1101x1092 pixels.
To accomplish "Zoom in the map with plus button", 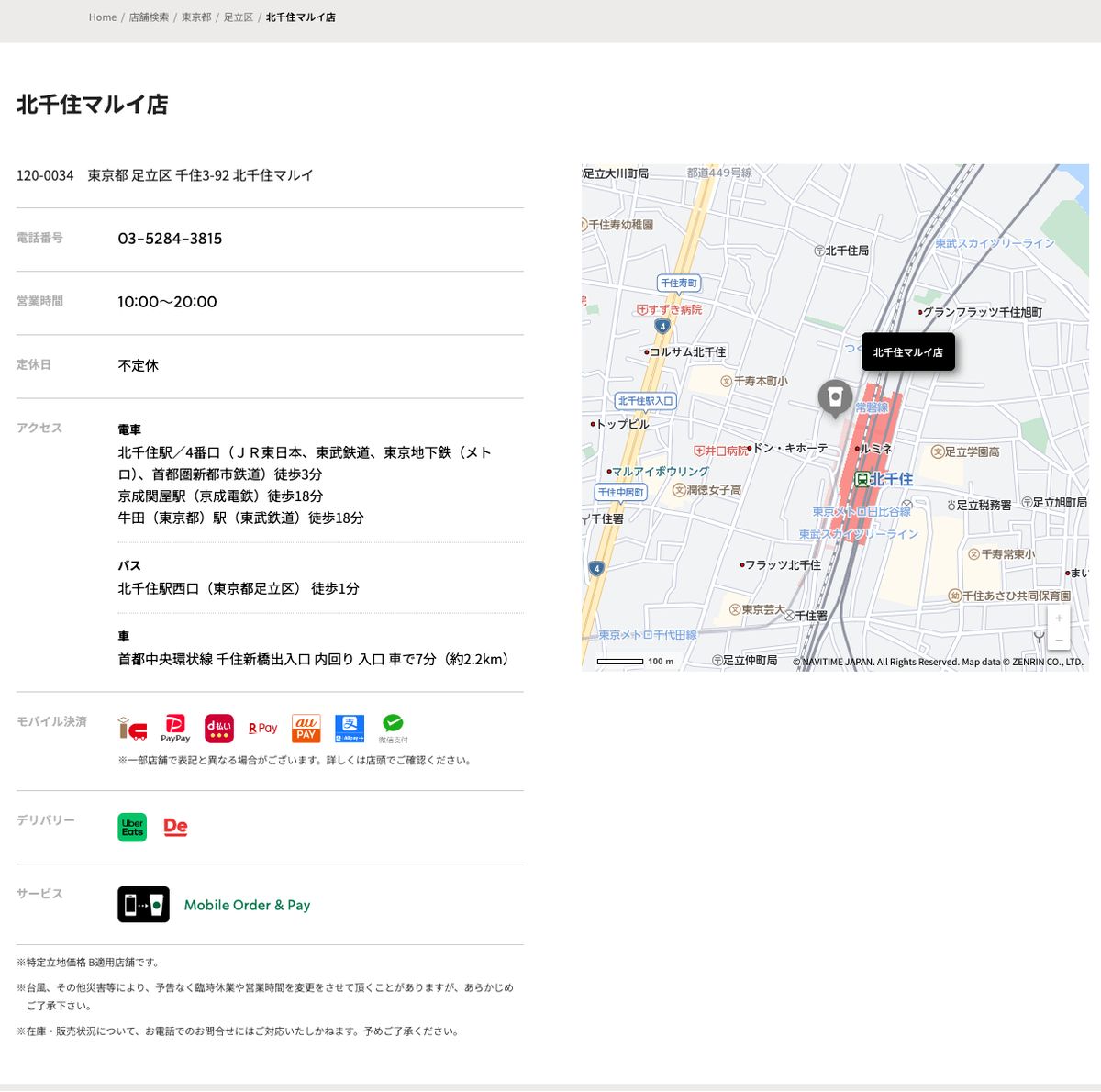I will click(x=1059, y=618).
